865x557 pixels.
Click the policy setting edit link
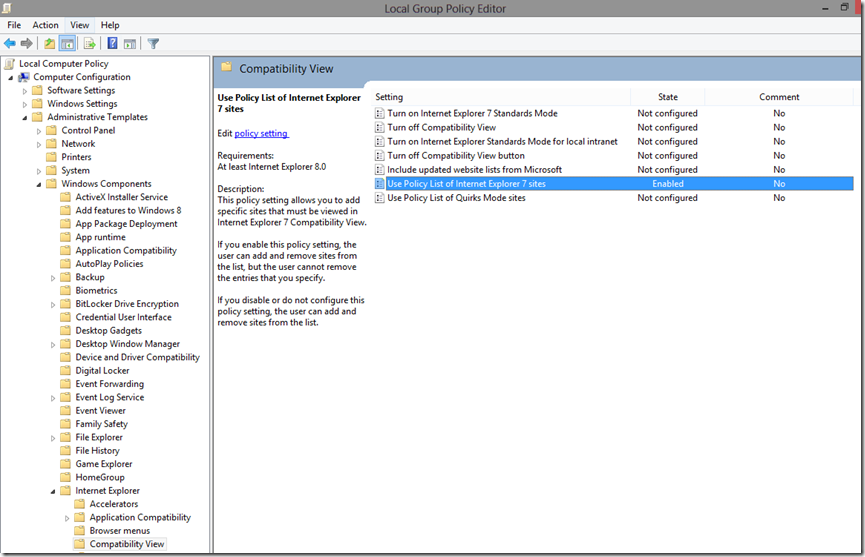pos(261,133)
